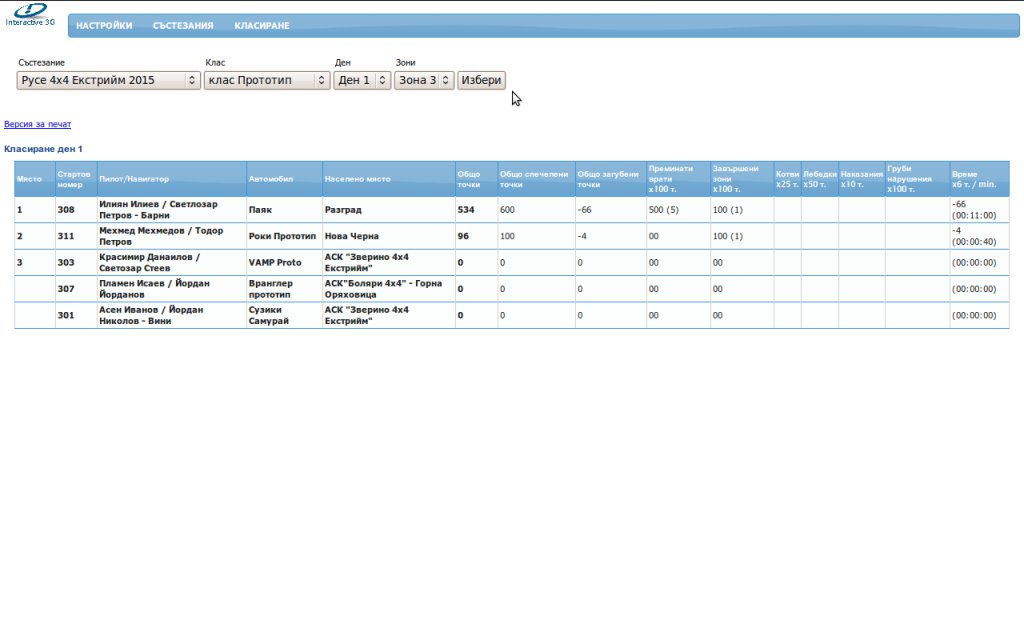This screenshot has width=1024, height=640.
Task: Select start number 311 cell
Action: 76,236
